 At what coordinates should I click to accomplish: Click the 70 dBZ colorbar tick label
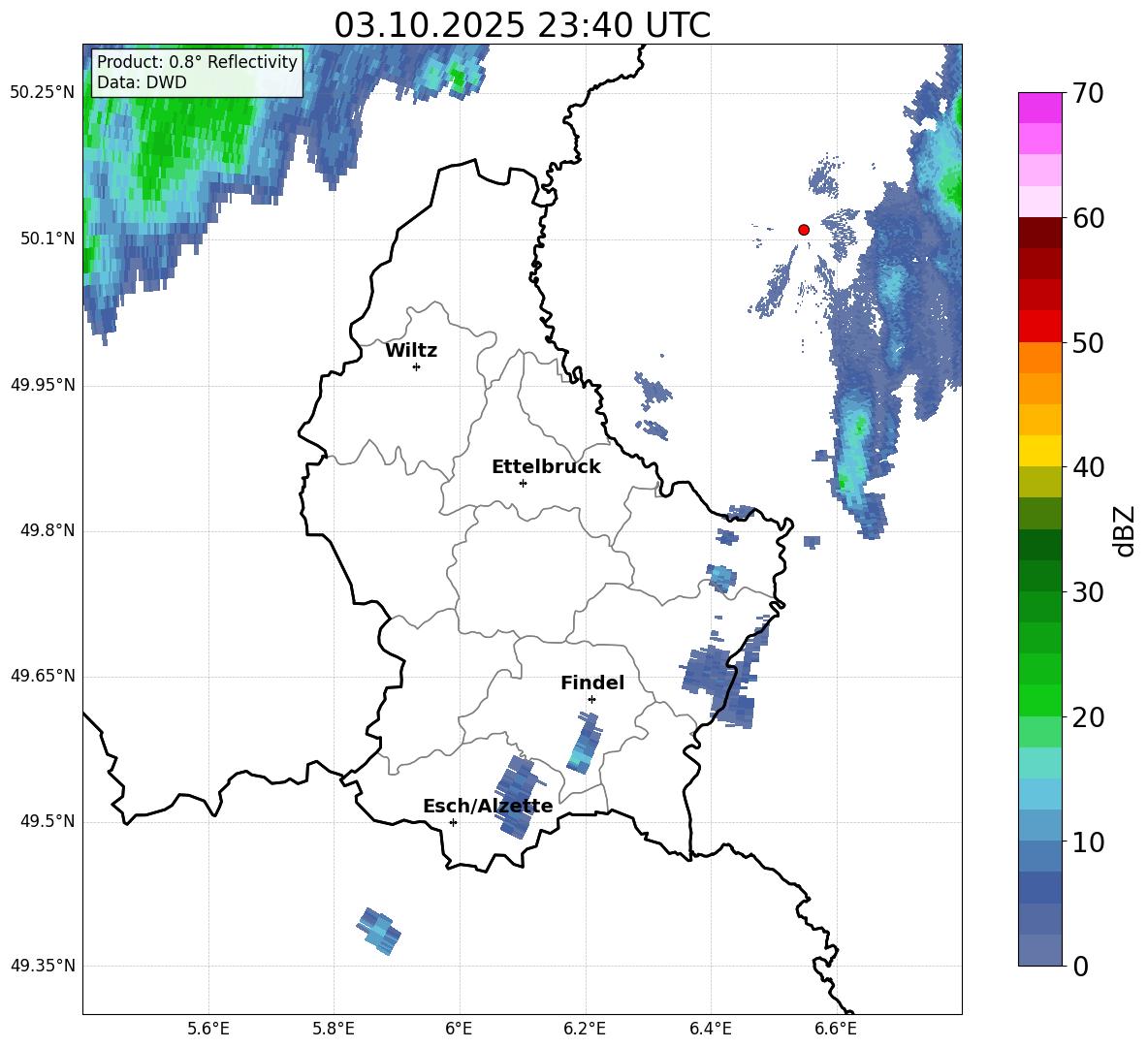[x=1088, y=93]
